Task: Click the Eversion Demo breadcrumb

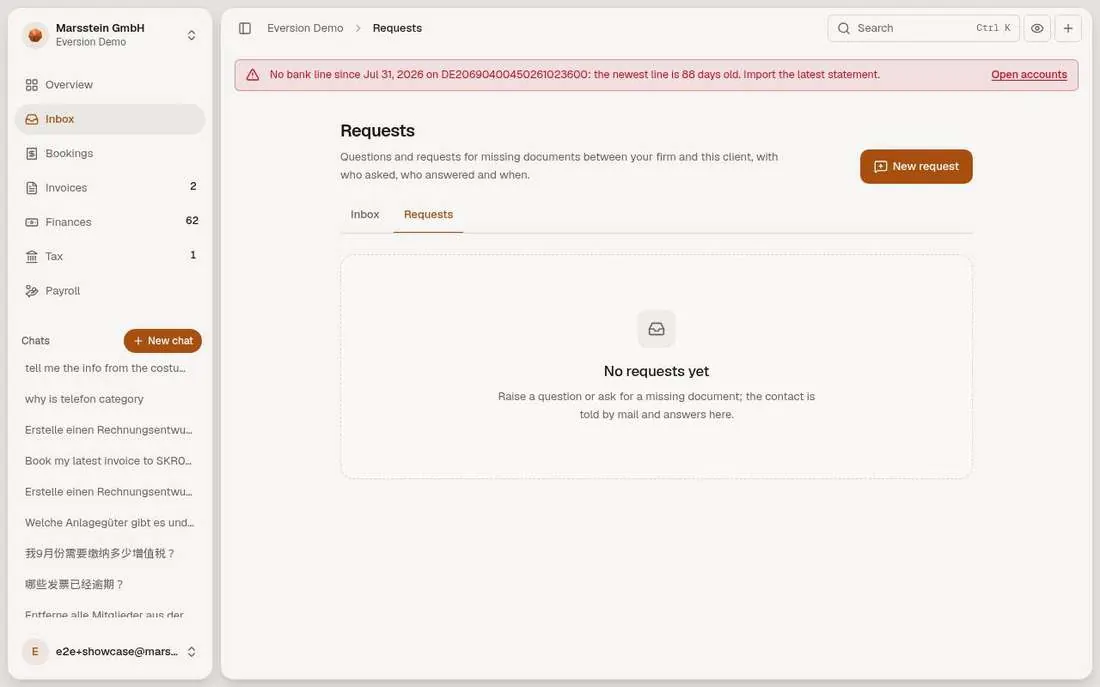Action: tap(305, 28)
